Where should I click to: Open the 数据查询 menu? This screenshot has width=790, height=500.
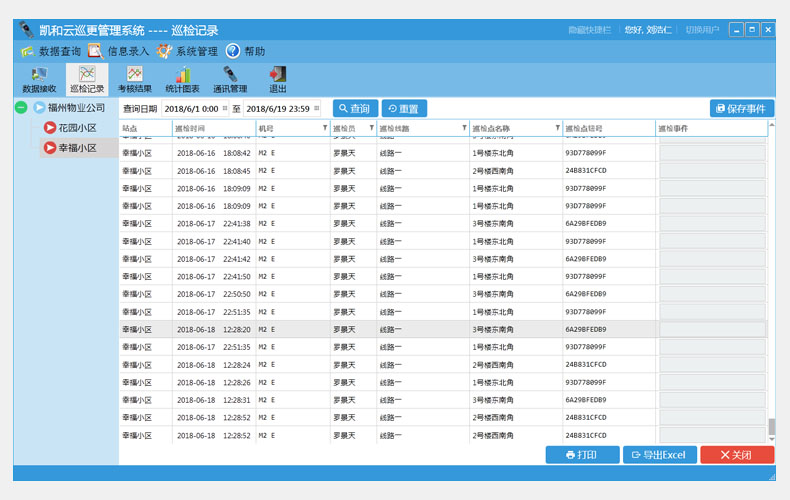click(x=50, y=51)
